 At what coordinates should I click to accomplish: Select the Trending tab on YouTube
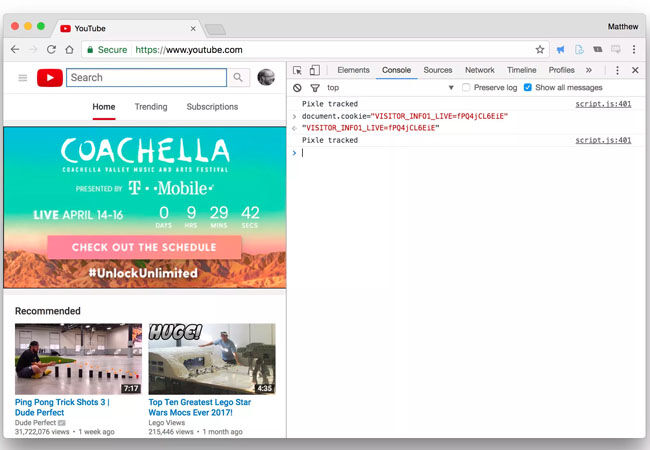[151, 107]
